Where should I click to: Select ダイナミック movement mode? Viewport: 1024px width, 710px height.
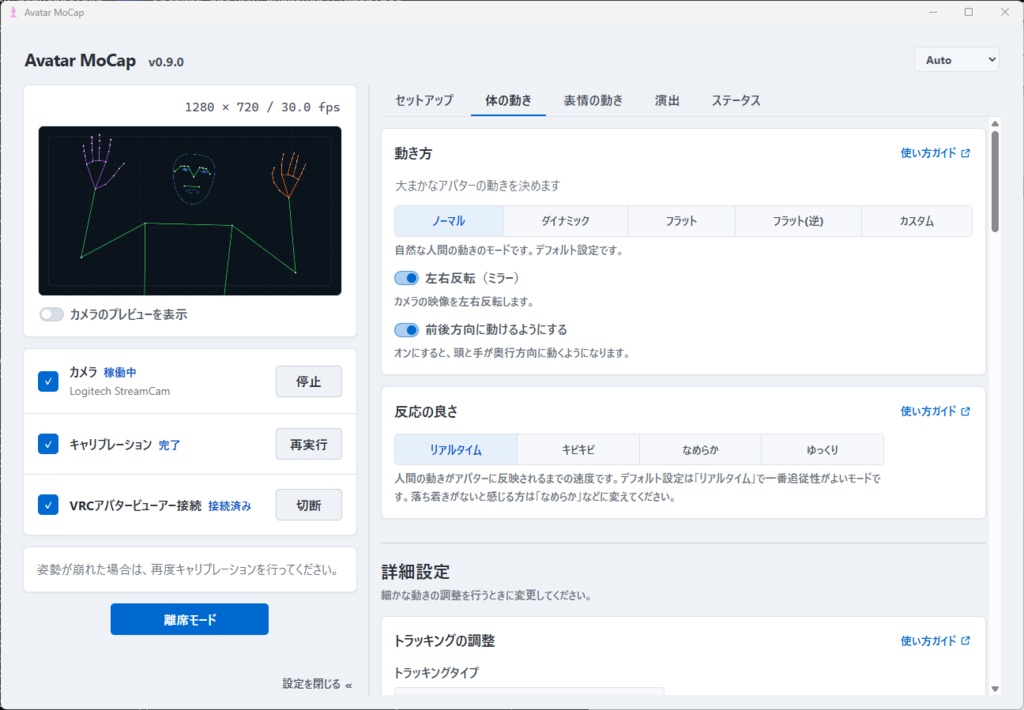566,221
